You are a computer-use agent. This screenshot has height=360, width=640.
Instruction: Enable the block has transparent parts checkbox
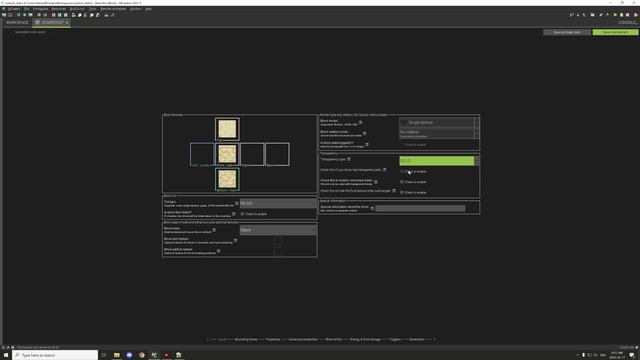click(x=402, y=171)
